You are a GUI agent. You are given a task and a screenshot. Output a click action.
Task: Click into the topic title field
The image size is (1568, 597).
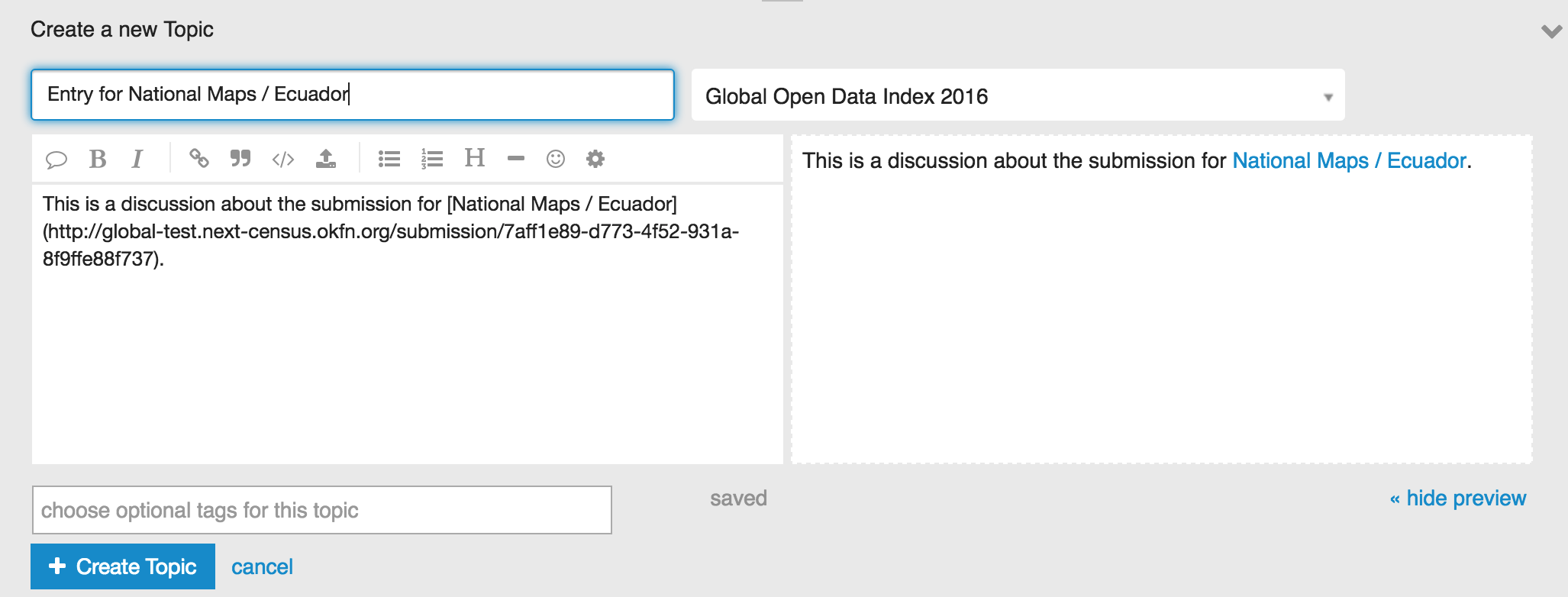coord(353,95)
